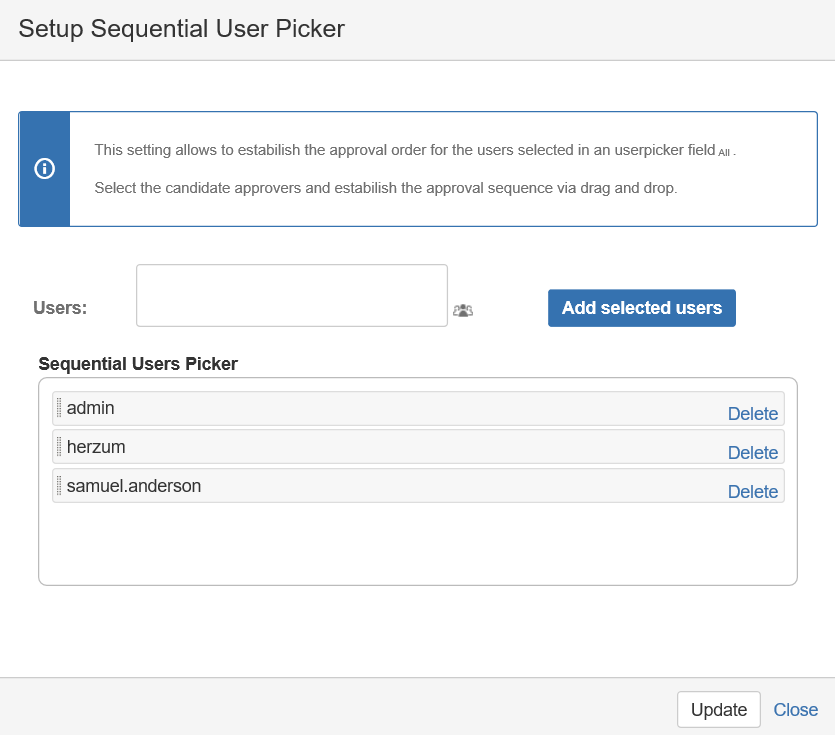Viewport: 835px width, 735px height.
Task: Click the info icon in the blue banner
Action: coord(44,169)
